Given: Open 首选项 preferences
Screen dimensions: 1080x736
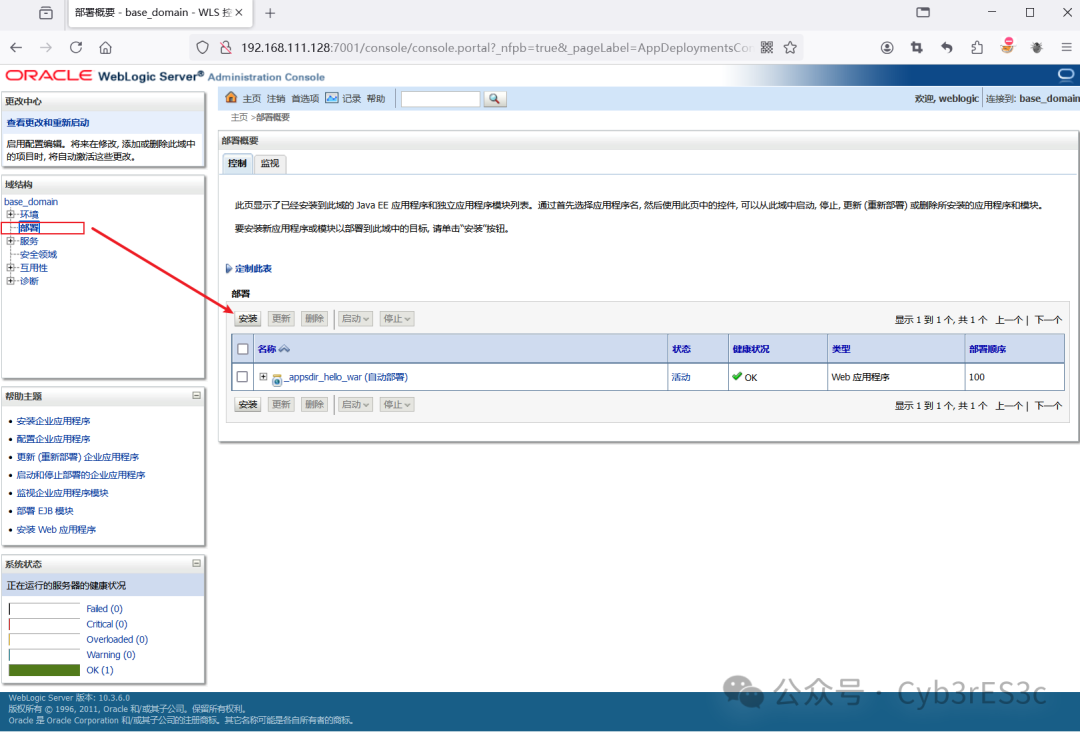Looking at the screenshot, I should [x=305, y=98].
